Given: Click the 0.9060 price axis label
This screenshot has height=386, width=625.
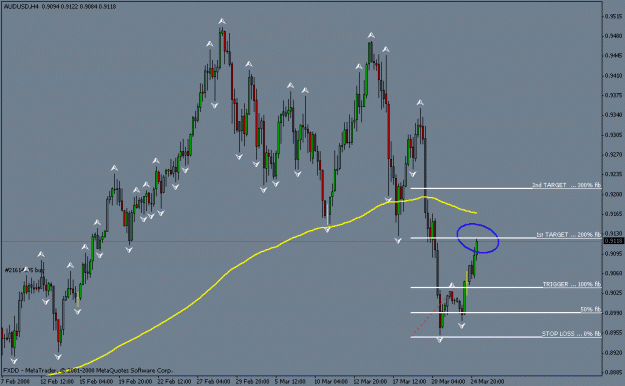Looking at the screenshot, I should click(x=613, y=274).
